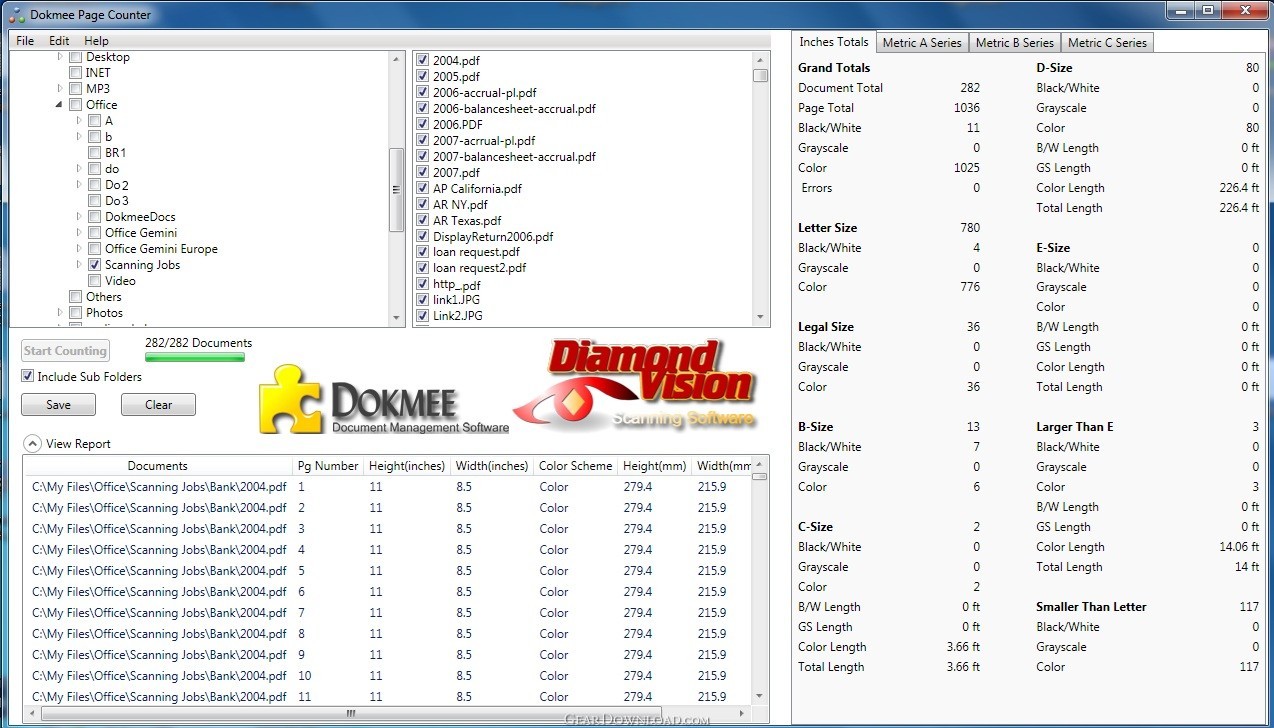Switch to the Metric A Series tab

point(921,42)
